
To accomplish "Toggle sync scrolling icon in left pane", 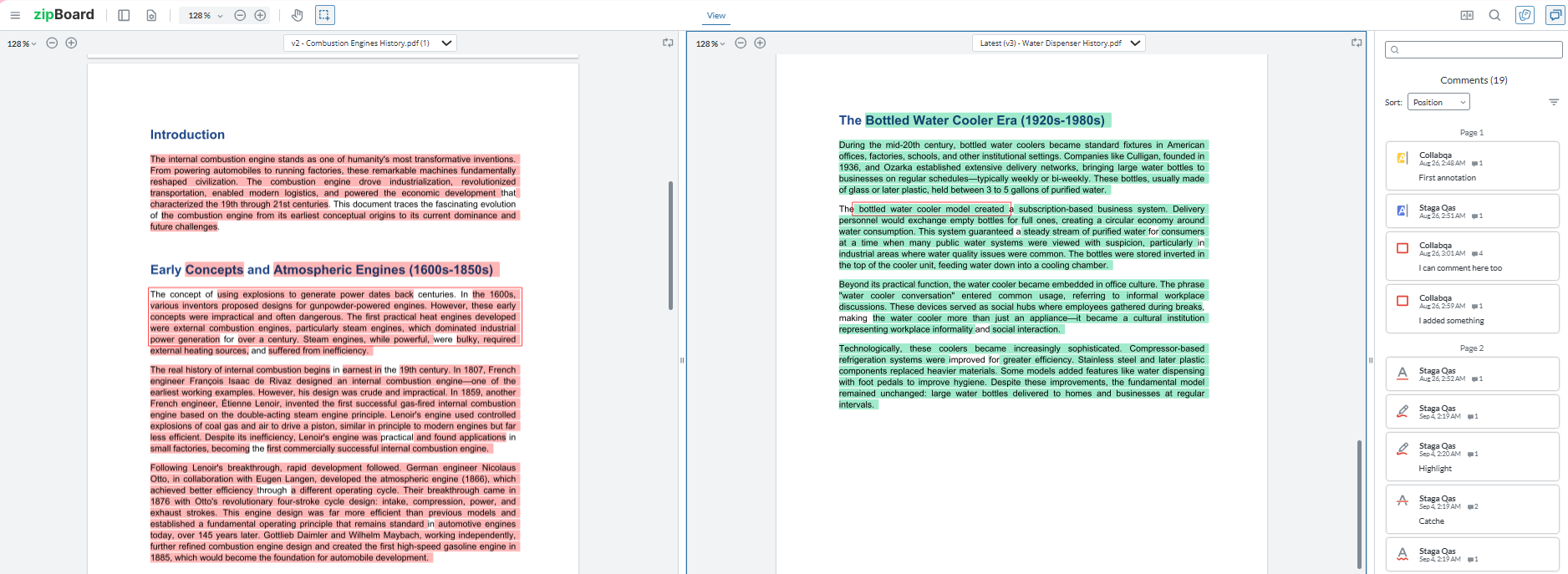I will (668, 43).
